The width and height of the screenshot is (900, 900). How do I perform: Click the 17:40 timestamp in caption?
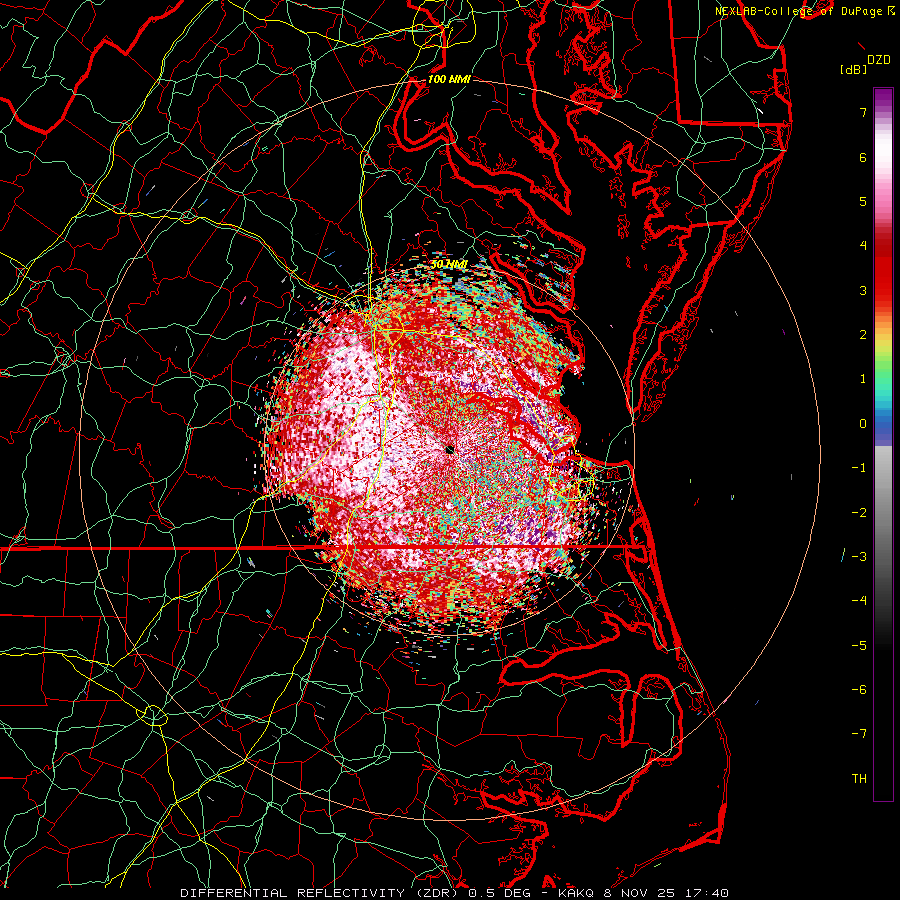pos(707,893)
